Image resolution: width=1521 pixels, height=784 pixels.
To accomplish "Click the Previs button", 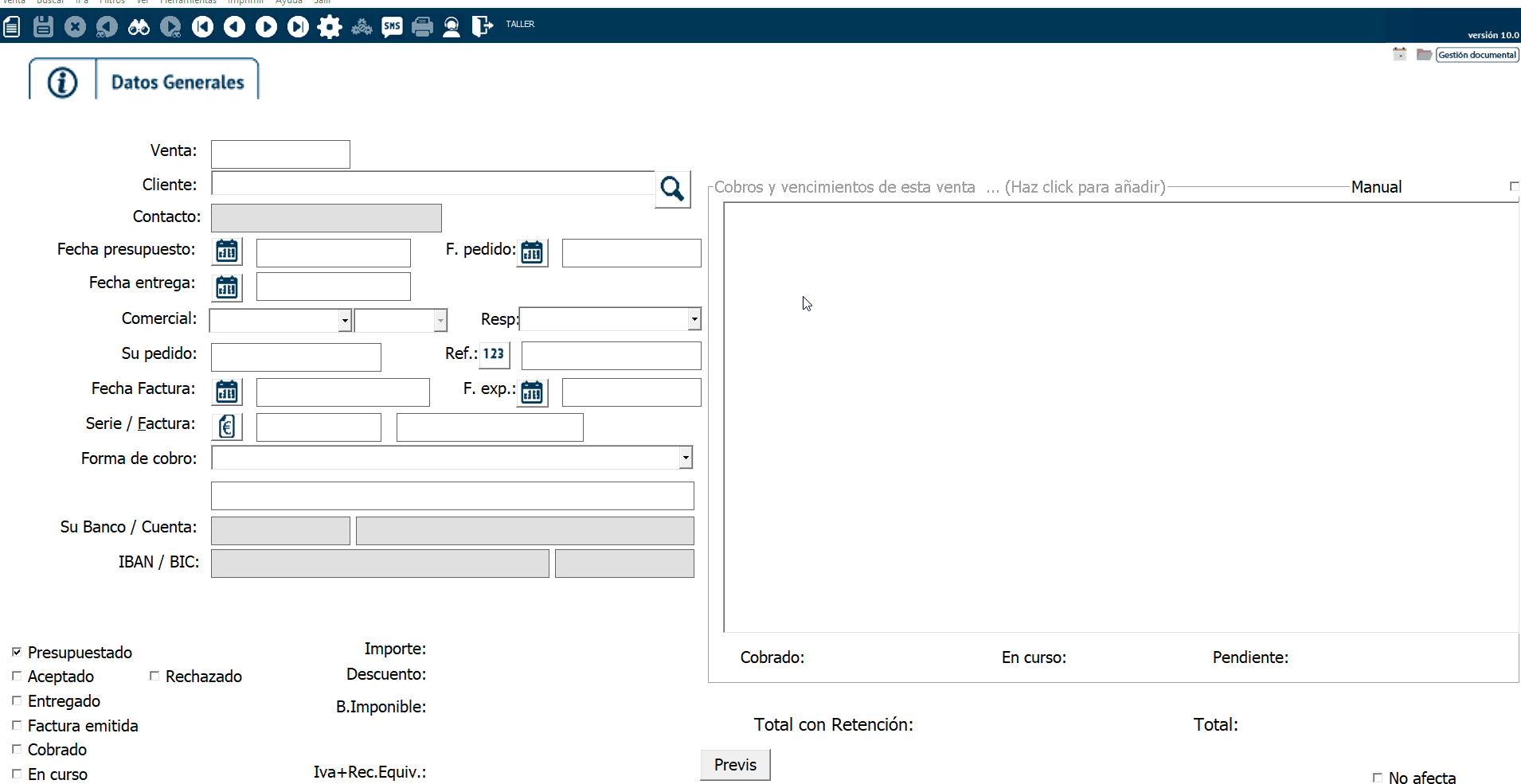I will pos(735,765).
